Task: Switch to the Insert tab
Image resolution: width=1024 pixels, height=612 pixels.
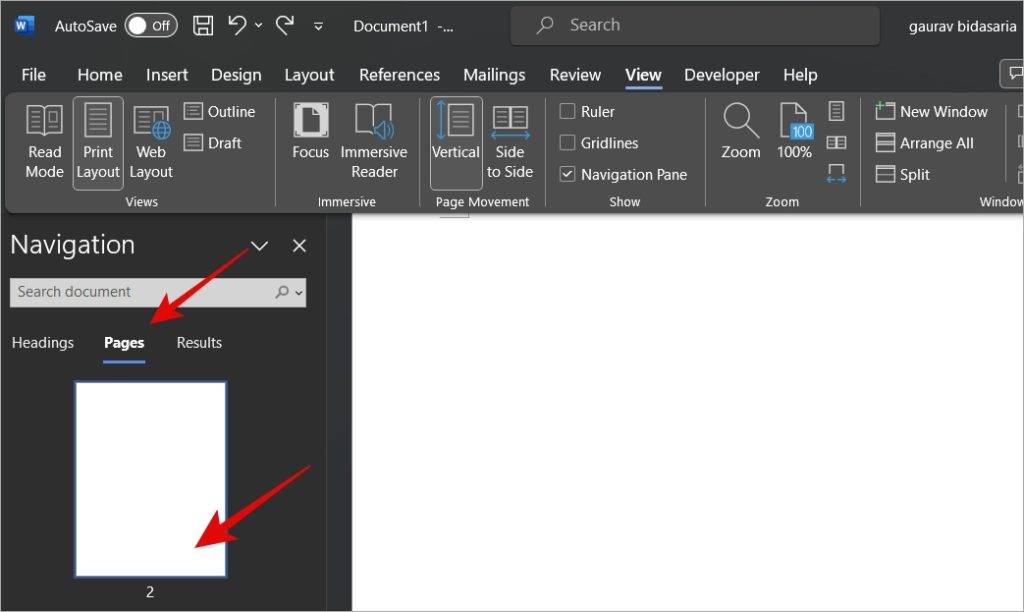Action: (167, 75)
